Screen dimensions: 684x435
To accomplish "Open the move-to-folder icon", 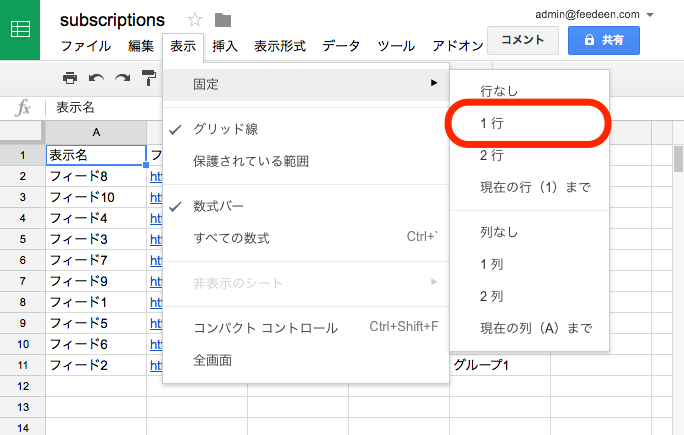I will [223, 20].
